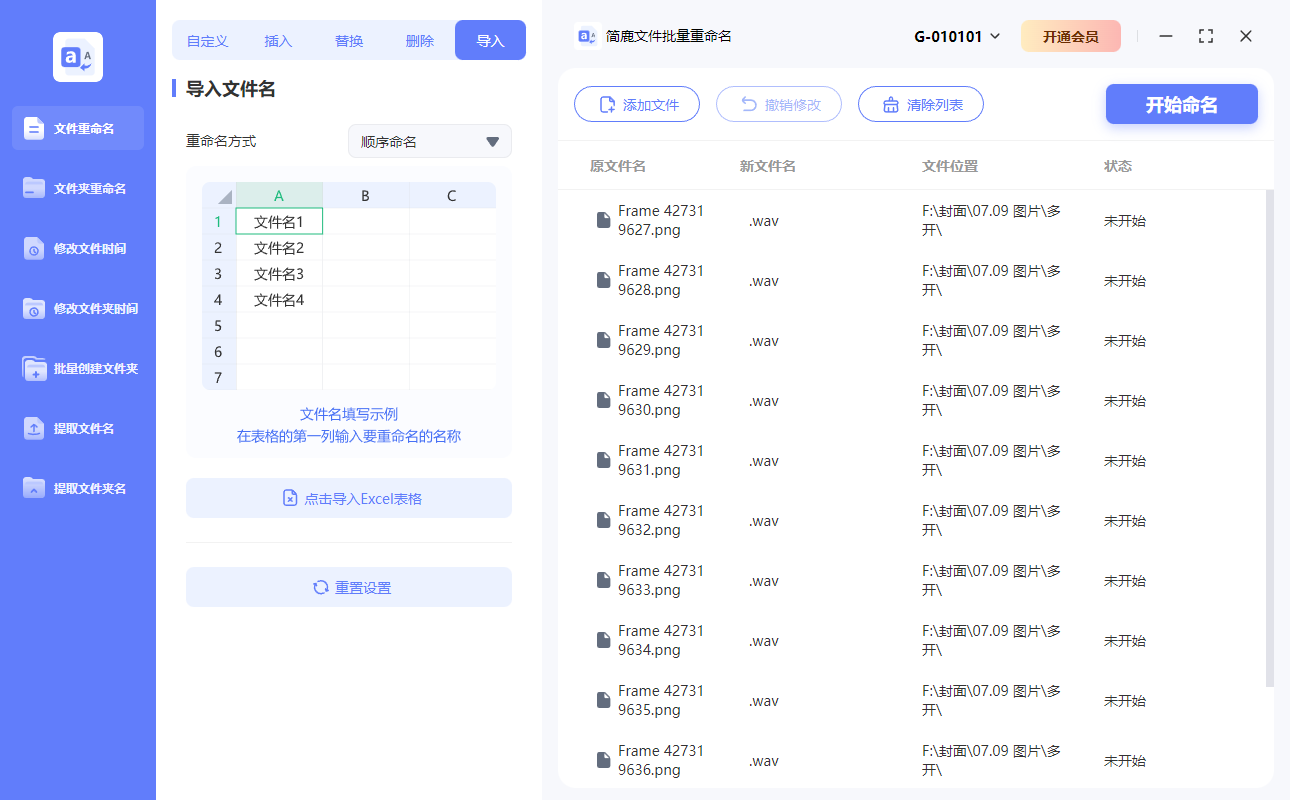
Task: Select the 提取文件夹名 tool
Action: [x=77, y=488]
